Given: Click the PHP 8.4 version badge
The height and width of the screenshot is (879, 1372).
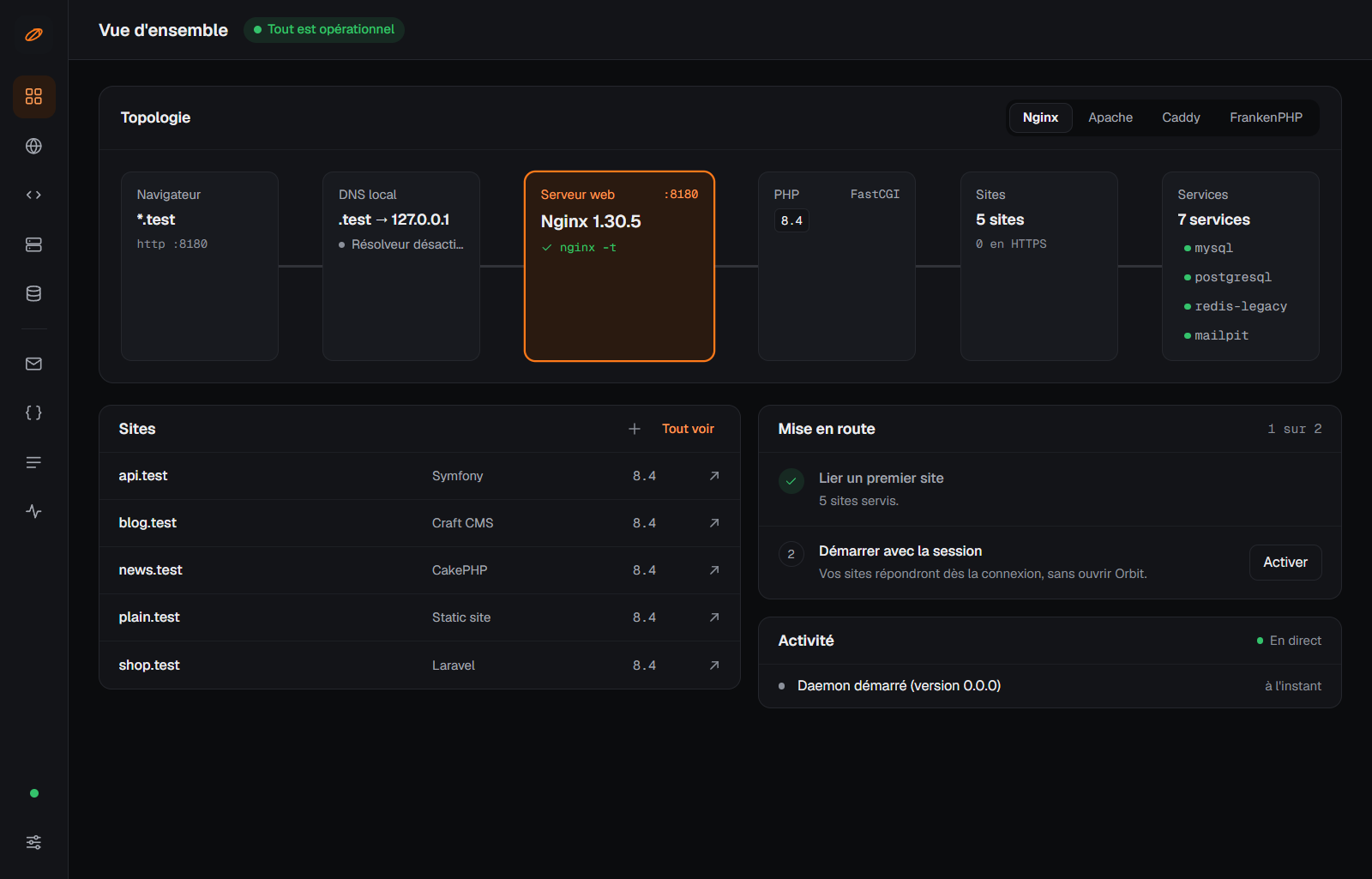Looking at the screenshot, I should (x=791, y=220).
